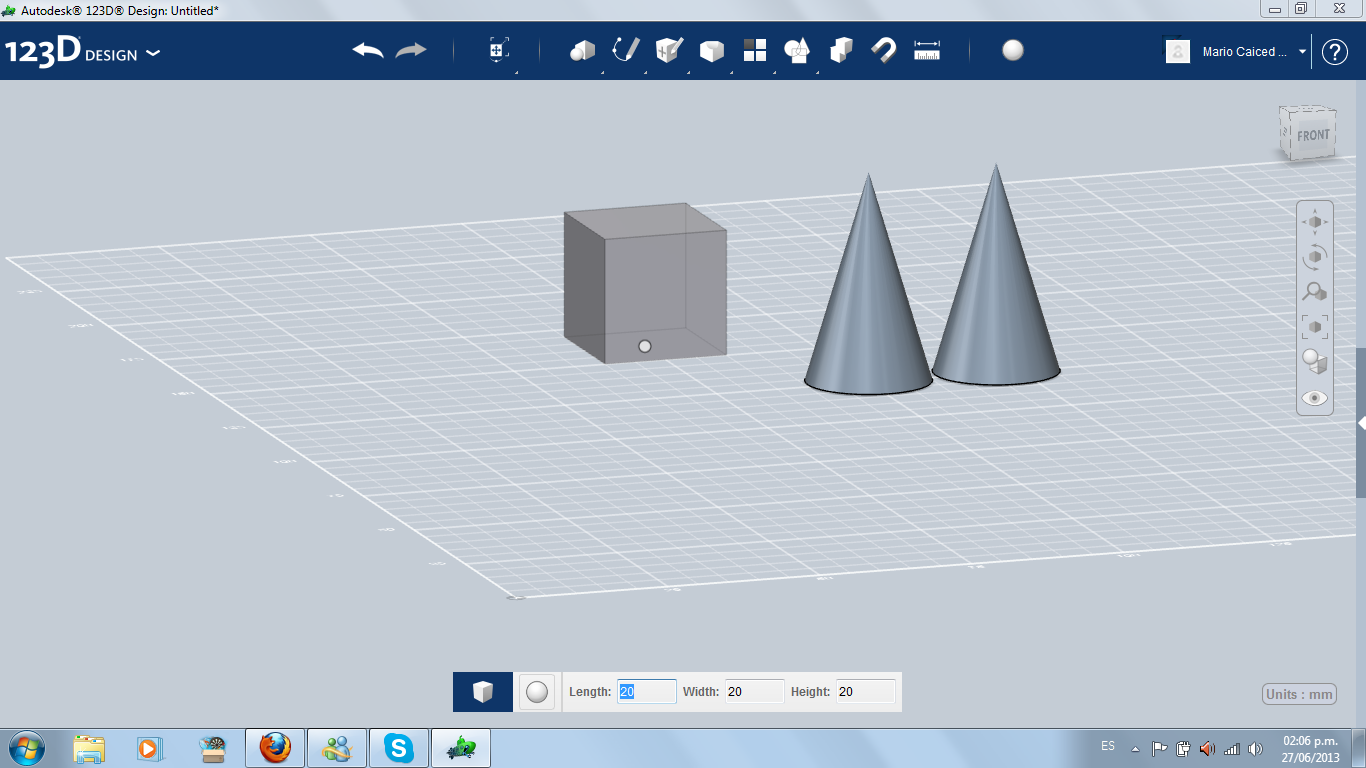Click the Height input field
The image size is (1366, 768).
coord(865,691)
